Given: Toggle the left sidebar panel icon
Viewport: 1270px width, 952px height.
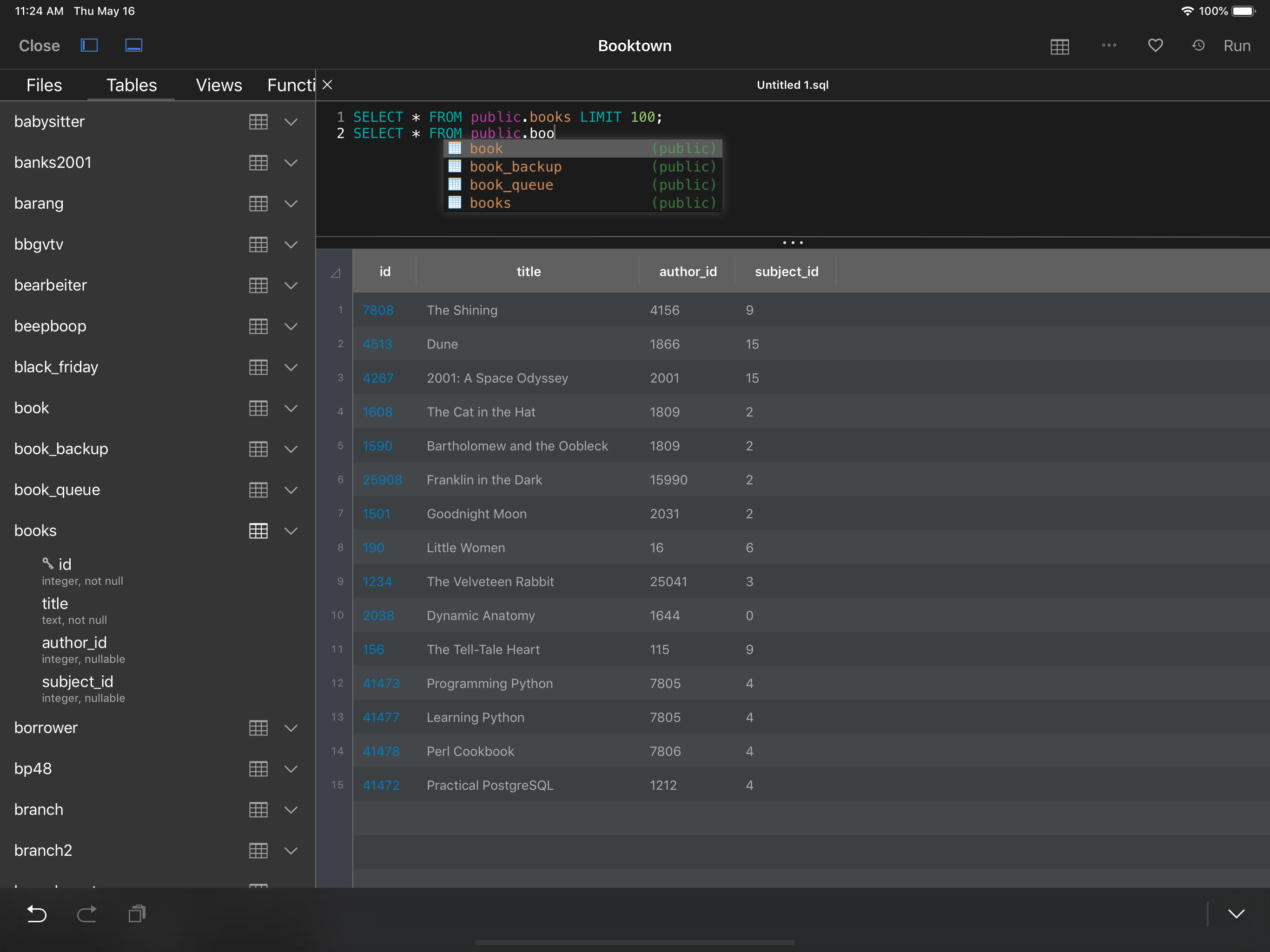Looking at the screenshot, I should coord(89,46).
